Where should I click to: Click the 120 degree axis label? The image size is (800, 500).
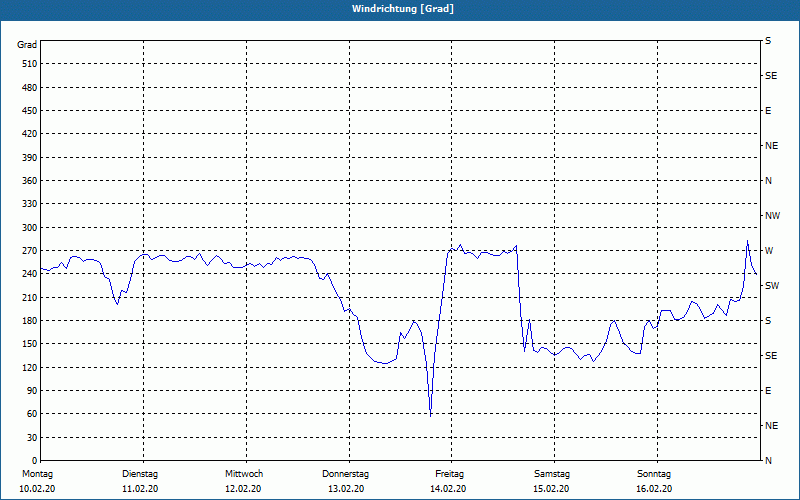[x=30, y=367]
